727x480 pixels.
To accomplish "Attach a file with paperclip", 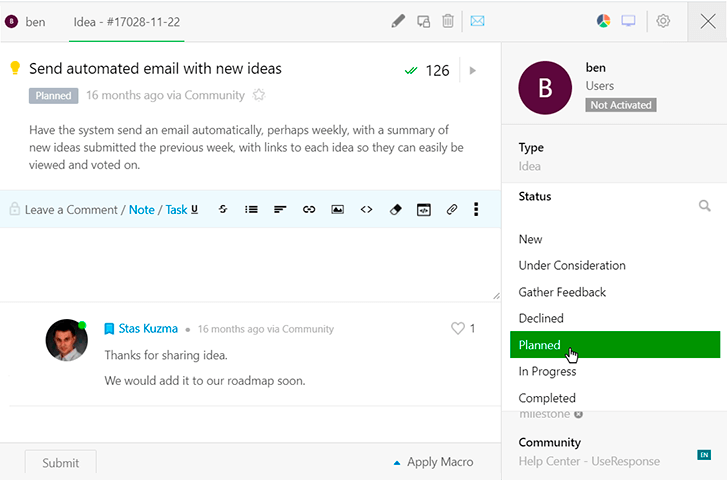I will 452,210.
